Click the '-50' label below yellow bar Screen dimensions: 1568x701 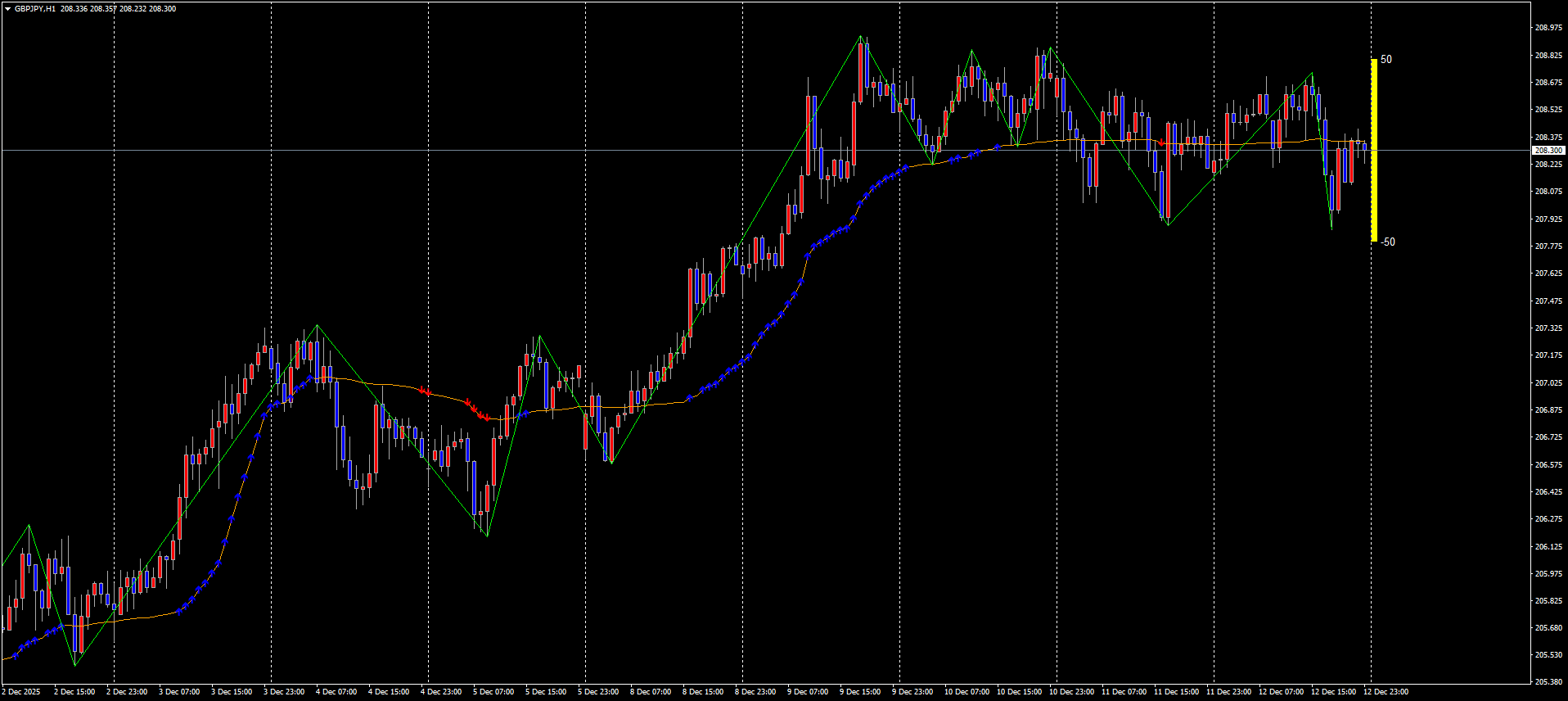1388,242
